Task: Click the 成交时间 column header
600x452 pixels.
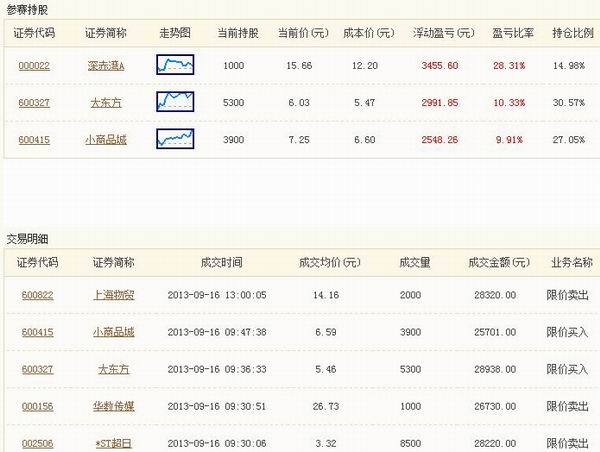Action: click(222, 263)
